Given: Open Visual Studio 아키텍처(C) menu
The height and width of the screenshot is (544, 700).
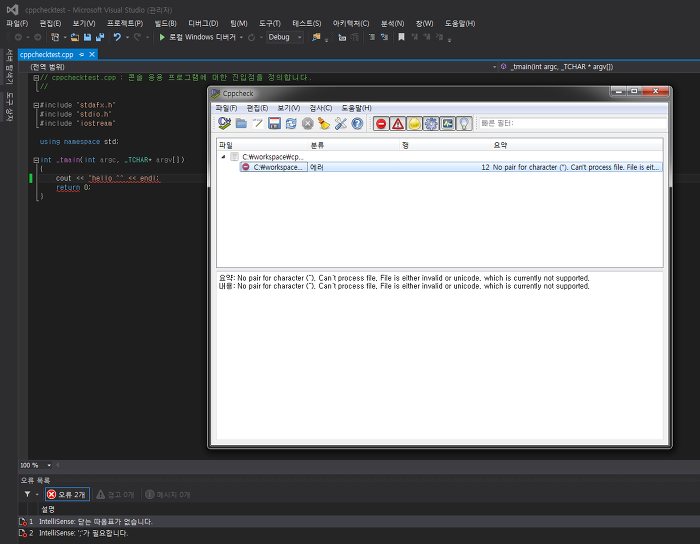Looking at the screenshot, I should pos(351,23).
